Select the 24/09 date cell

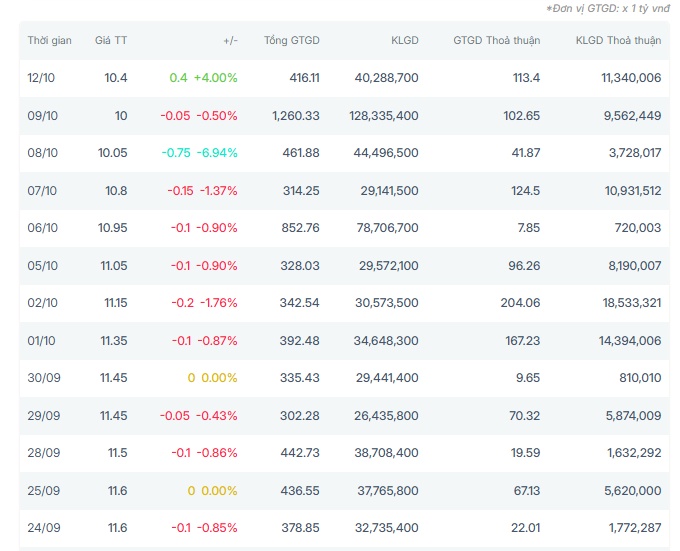(x=44, y=528)
